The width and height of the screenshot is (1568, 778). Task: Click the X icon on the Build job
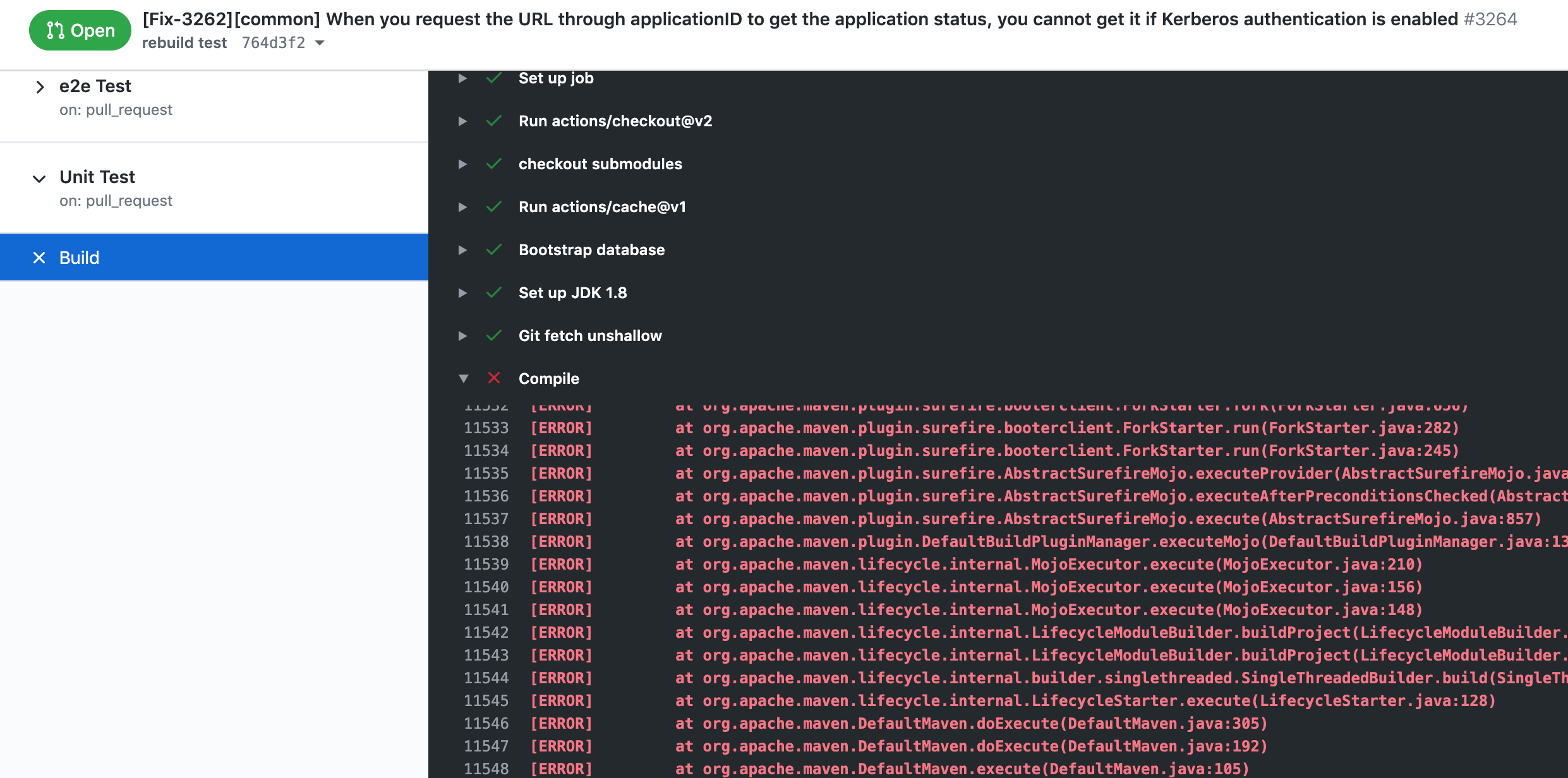(x=39, y=258)
